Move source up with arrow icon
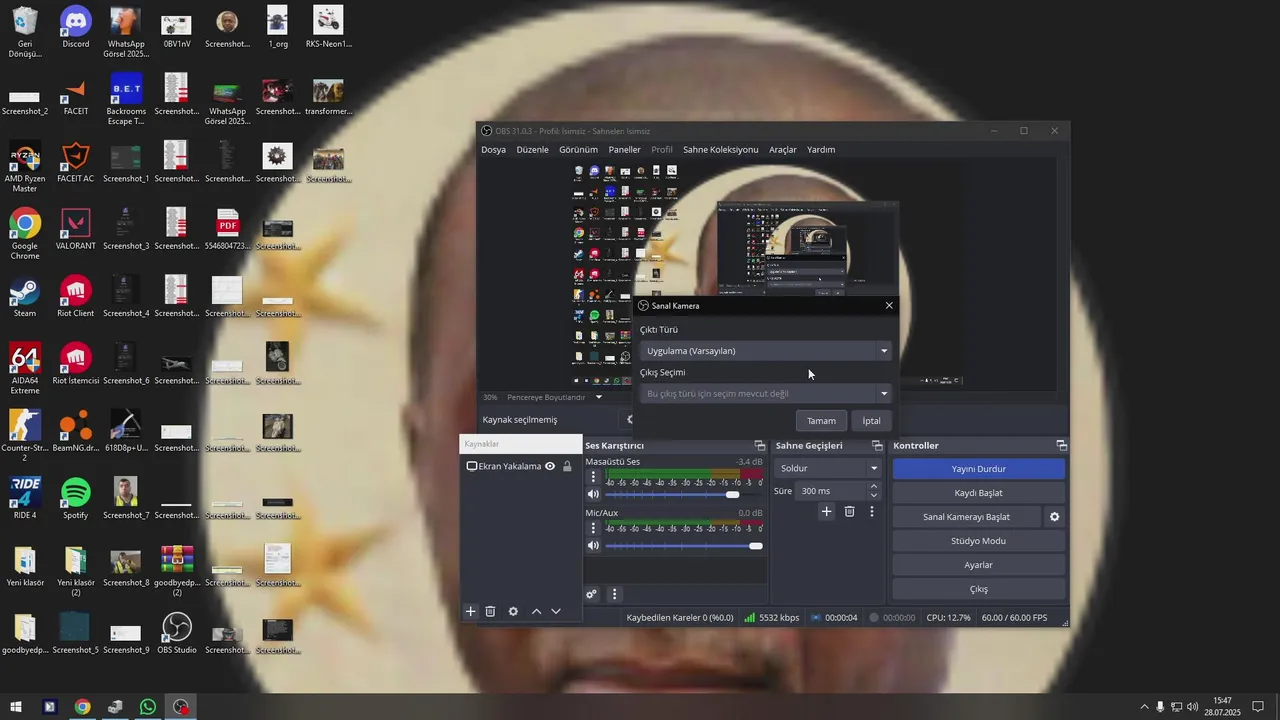 click(536, 611)
